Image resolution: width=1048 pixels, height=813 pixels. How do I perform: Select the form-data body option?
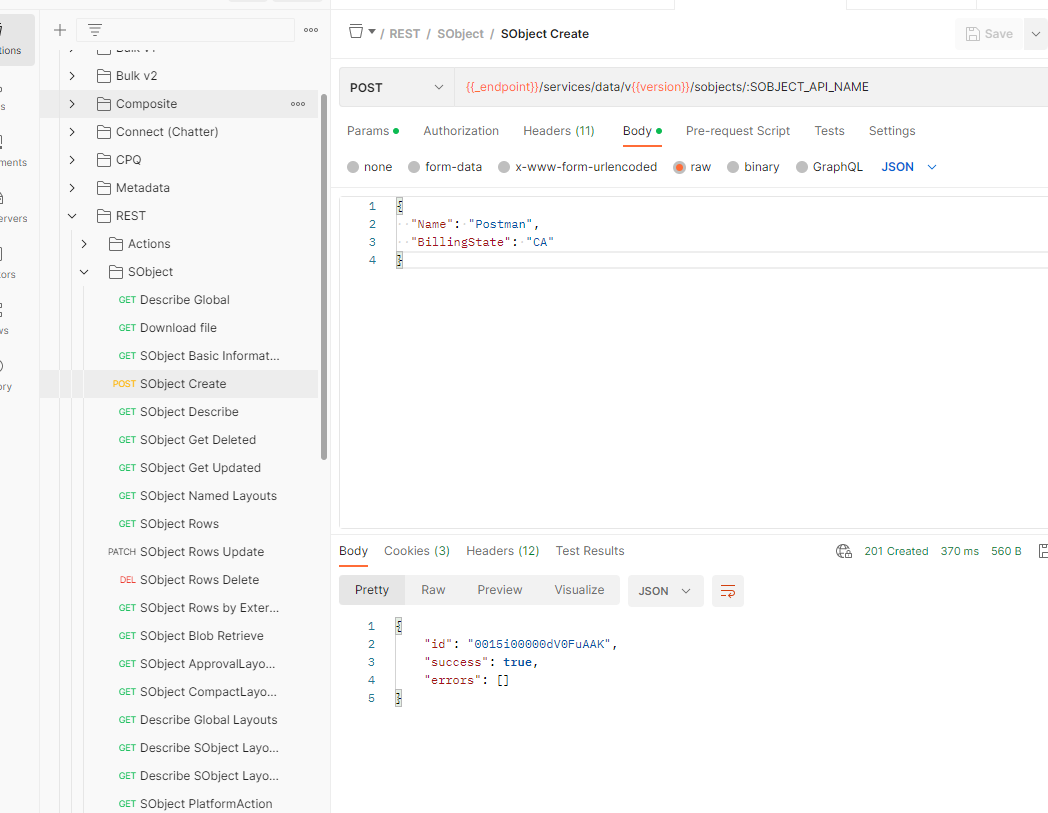[414, 167]
